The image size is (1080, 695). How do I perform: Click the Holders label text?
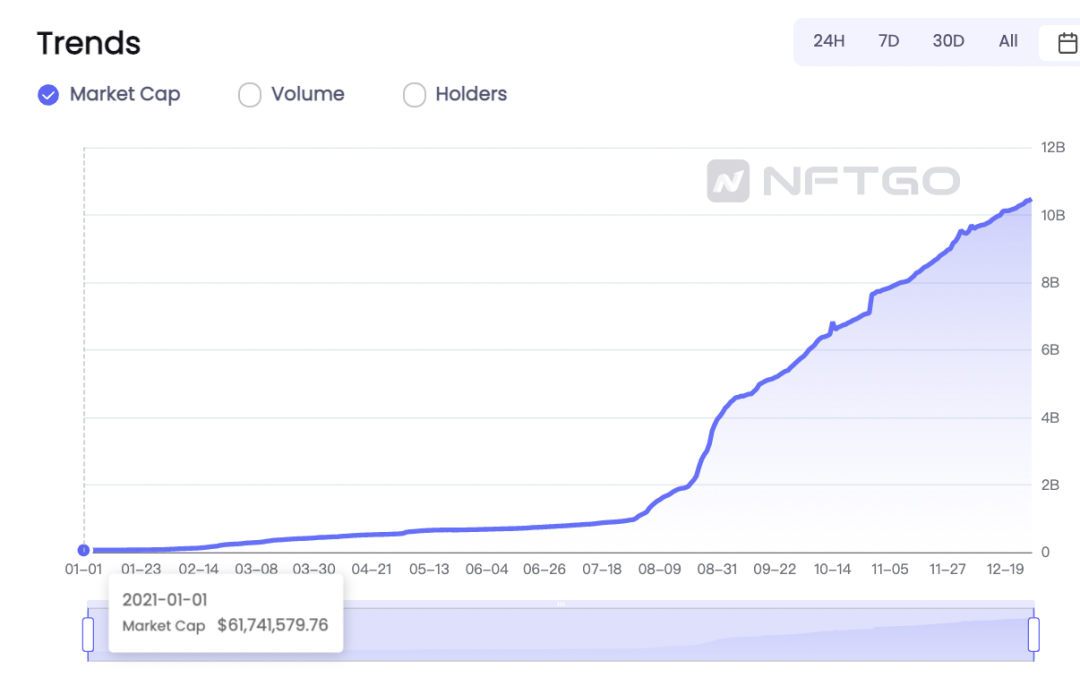pyautogui.click(x=471, y=94)
